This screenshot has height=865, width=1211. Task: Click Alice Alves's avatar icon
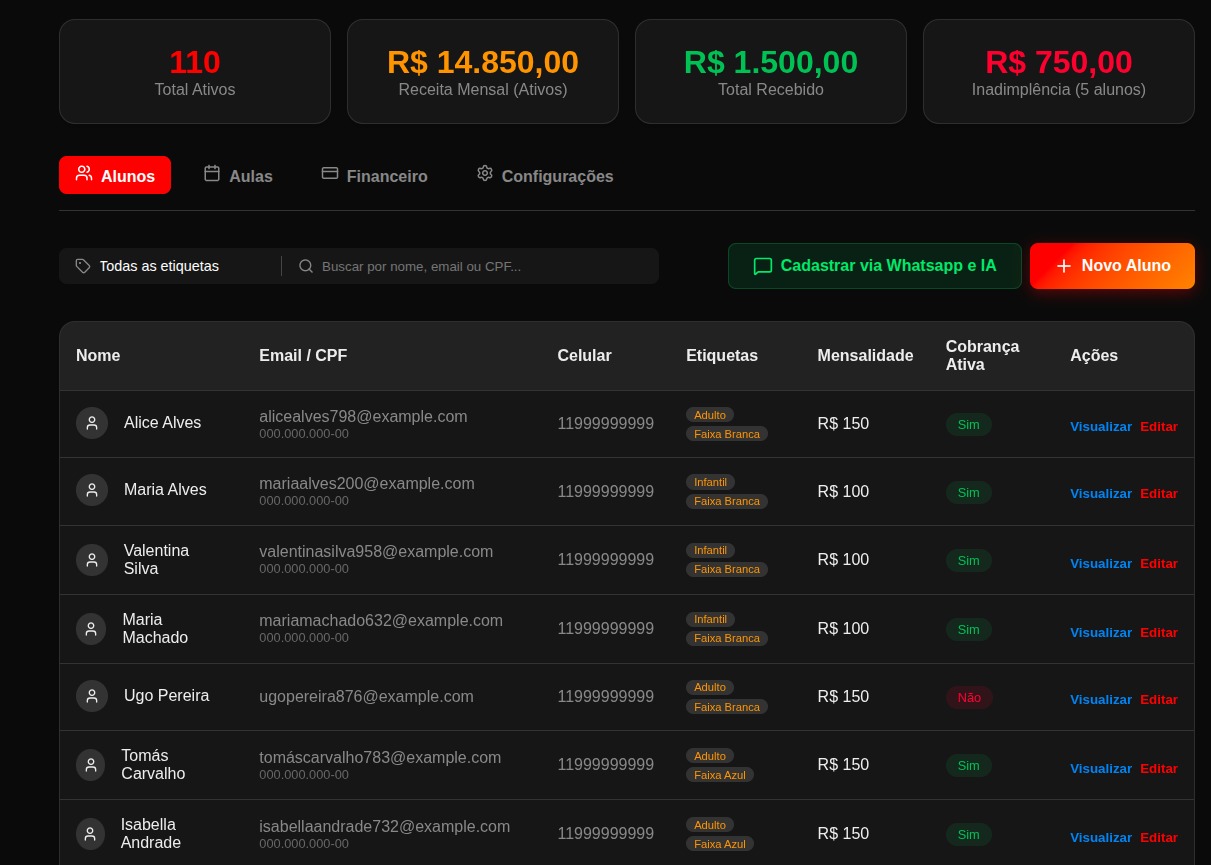[92, 423]
